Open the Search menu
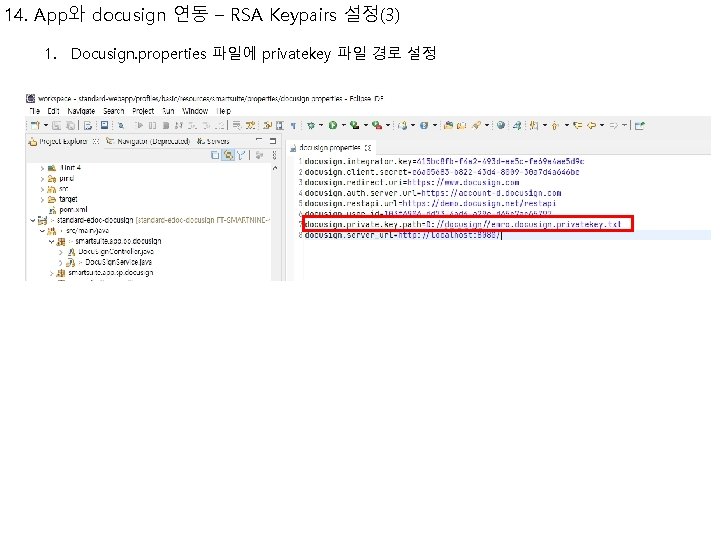Screen dimensions: 720x540 point(113,111)
